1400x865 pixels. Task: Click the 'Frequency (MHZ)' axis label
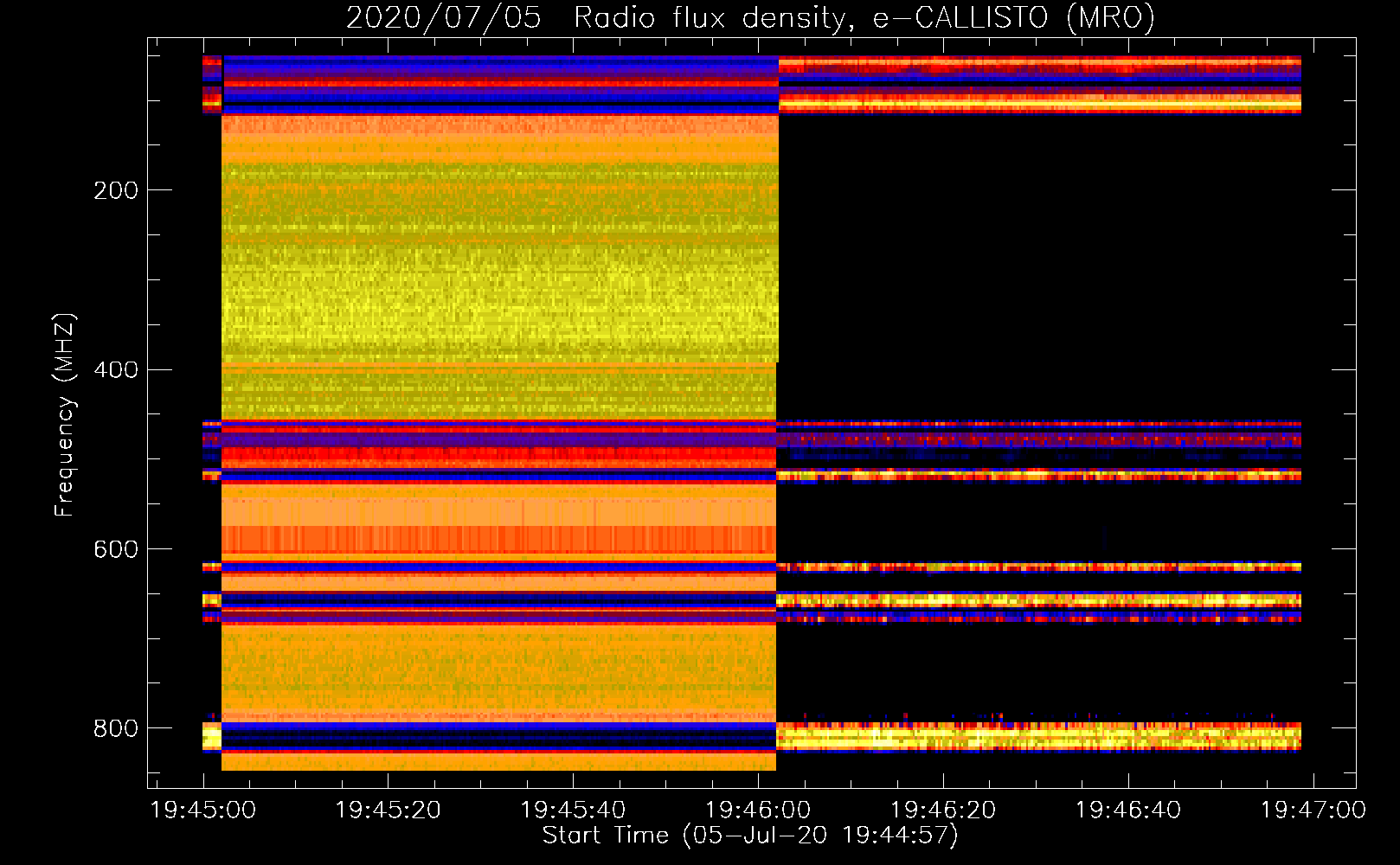[x=65, y=414]
